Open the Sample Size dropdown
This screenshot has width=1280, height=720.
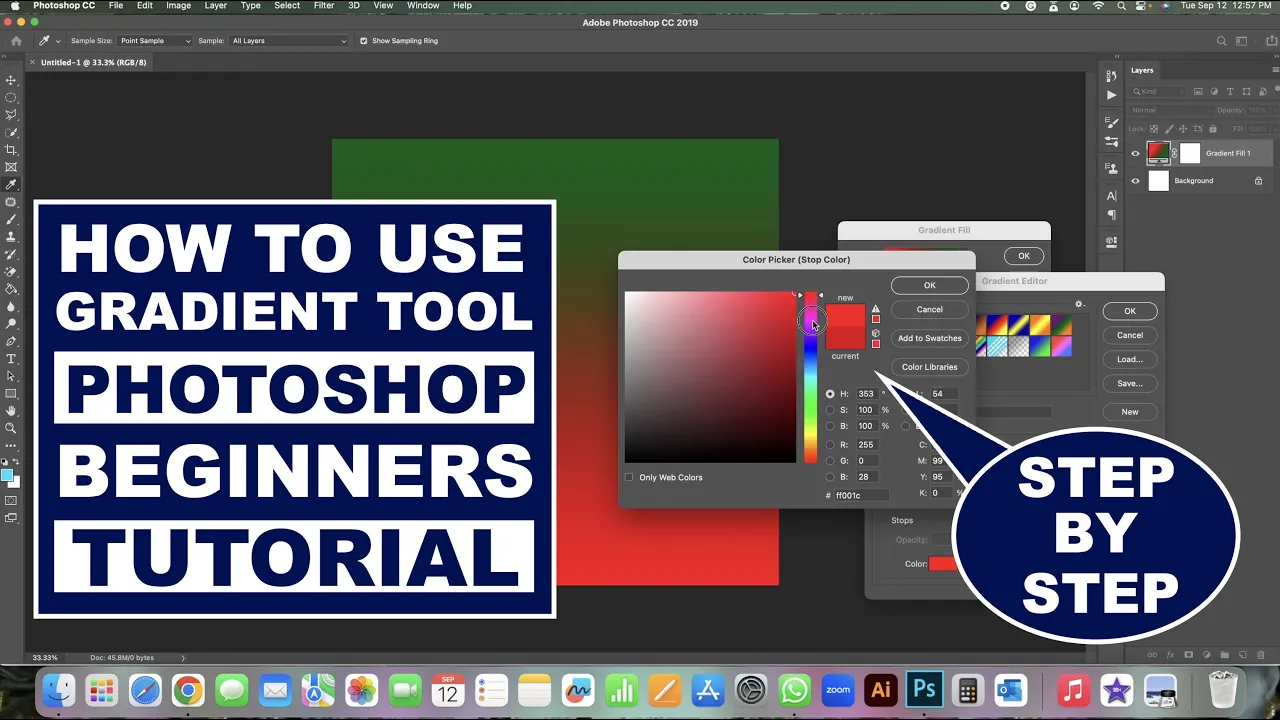coord(155,41)
